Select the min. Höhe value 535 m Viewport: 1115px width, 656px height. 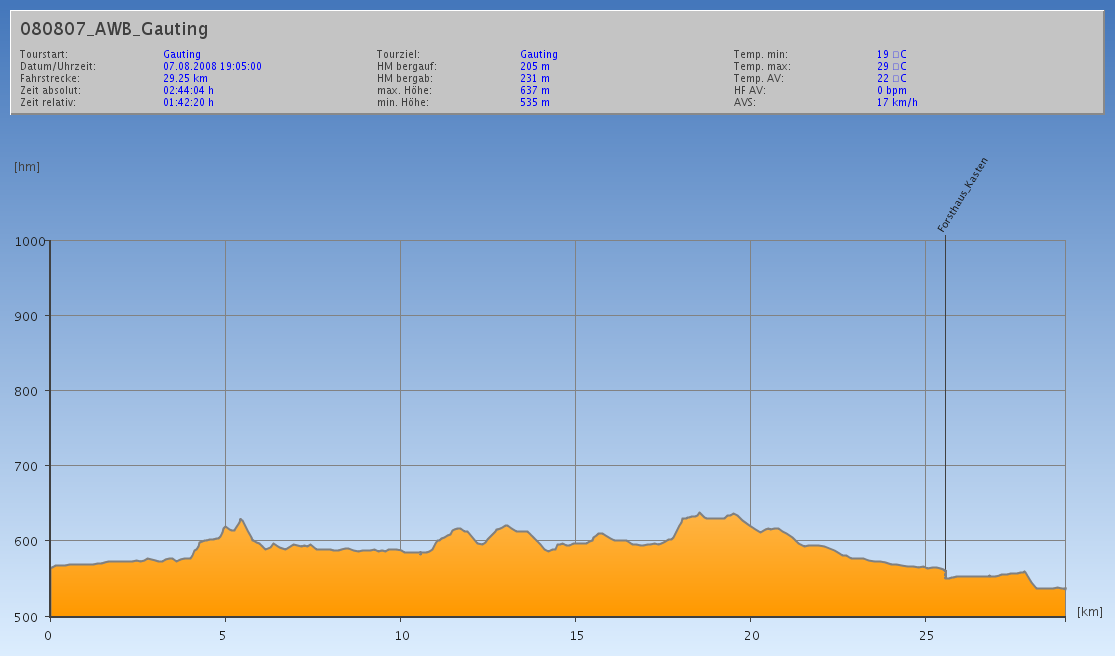click(x=535, y=102)
